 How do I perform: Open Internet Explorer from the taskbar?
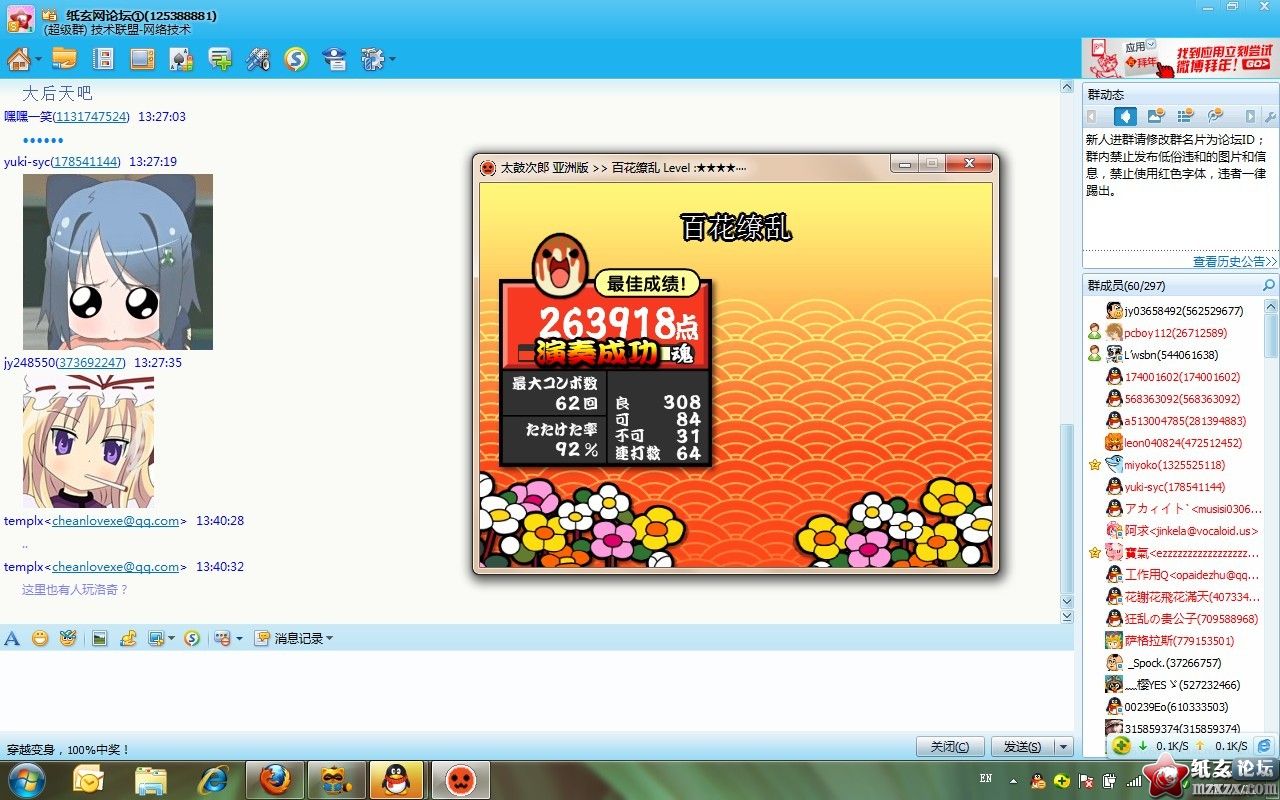[x=213, y=779]
